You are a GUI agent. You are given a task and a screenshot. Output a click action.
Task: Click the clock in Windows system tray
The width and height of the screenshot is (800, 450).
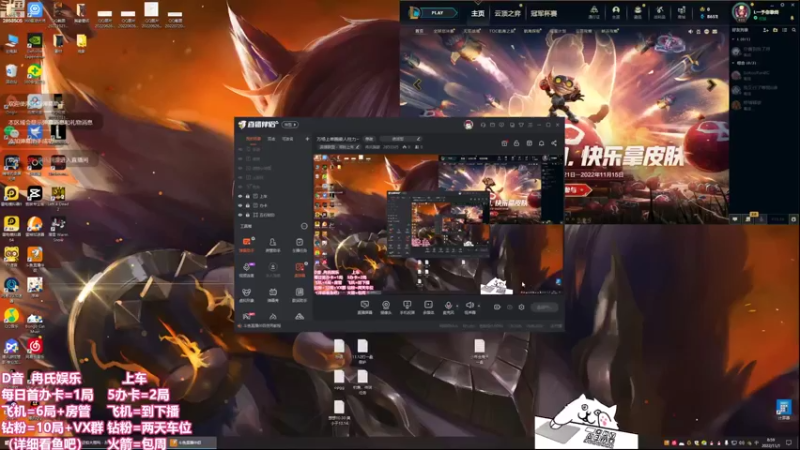tap(771, 442)
